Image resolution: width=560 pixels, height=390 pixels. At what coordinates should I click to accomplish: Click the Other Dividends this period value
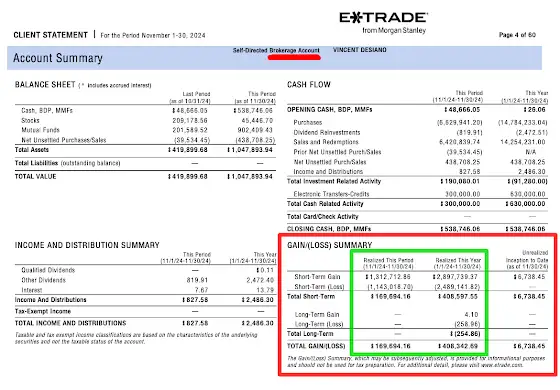pyautogui.click(x=197, y=280)
